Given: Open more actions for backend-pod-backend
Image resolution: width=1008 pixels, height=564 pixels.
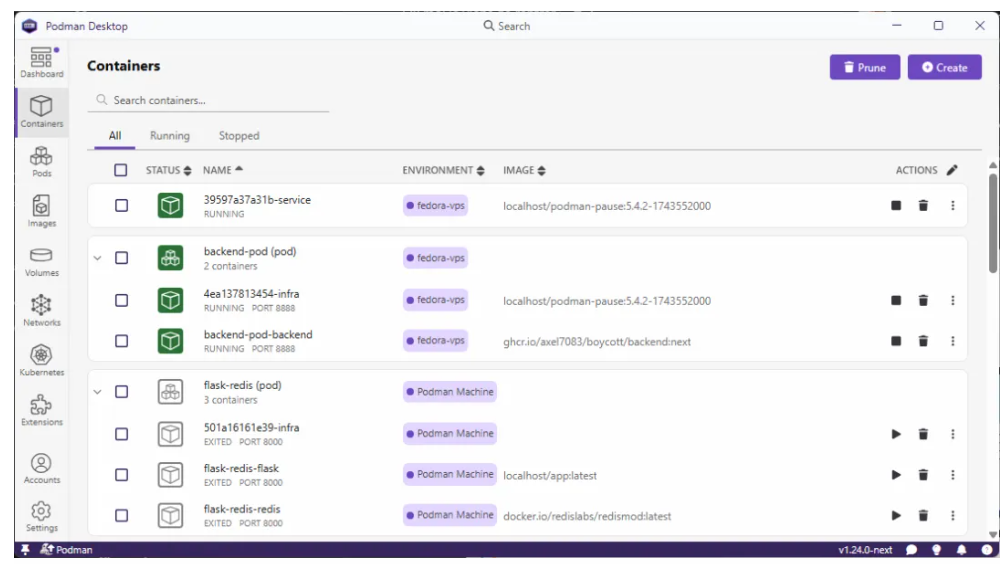Looking at the screenshot, I should pyautogui.click(x=953, y=341).
